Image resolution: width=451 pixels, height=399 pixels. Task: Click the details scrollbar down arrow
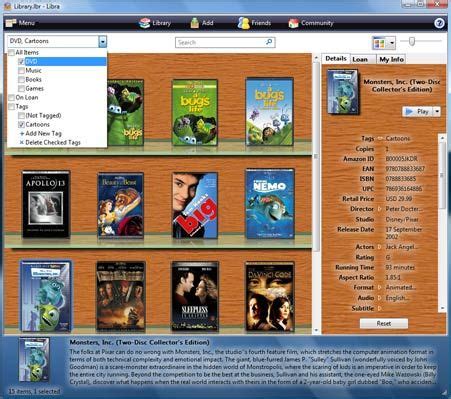point(442,308)
